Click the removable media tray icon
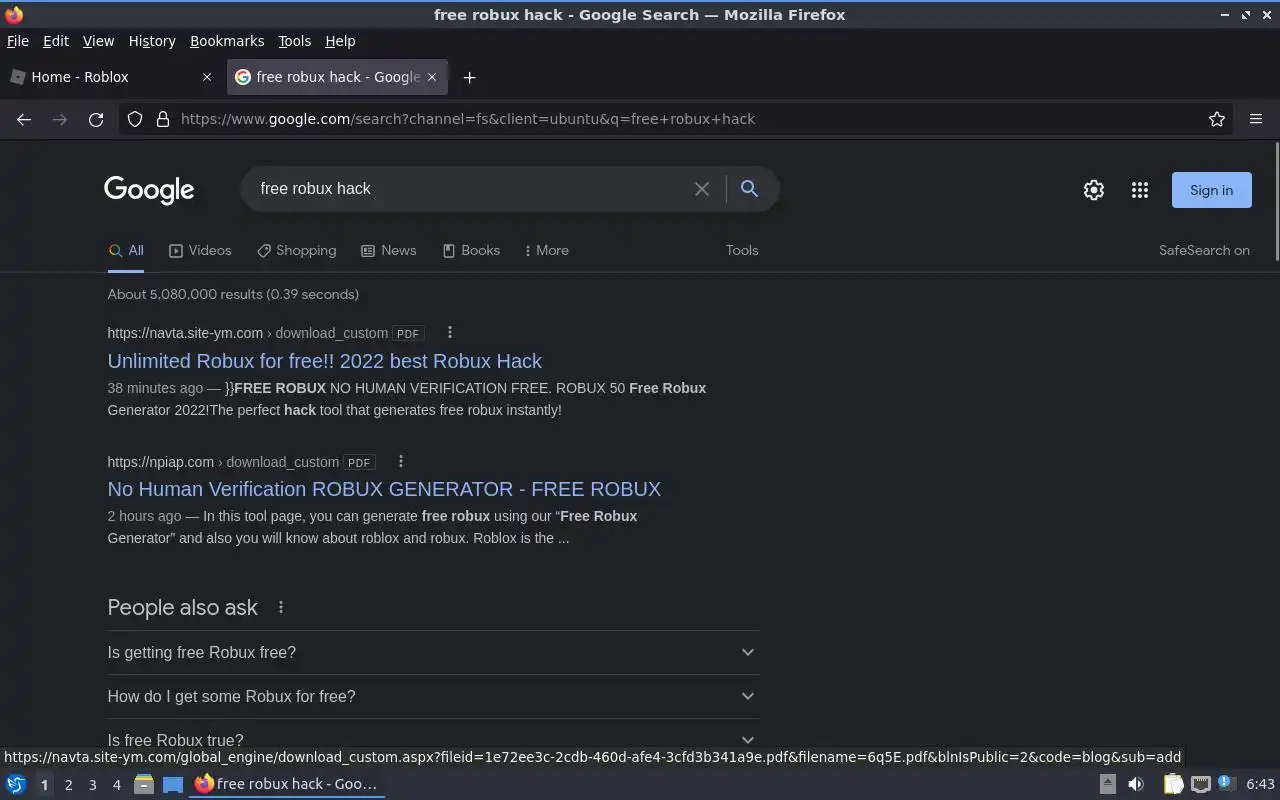The width and height of the screenshot is (1280, 800). 1107,785
